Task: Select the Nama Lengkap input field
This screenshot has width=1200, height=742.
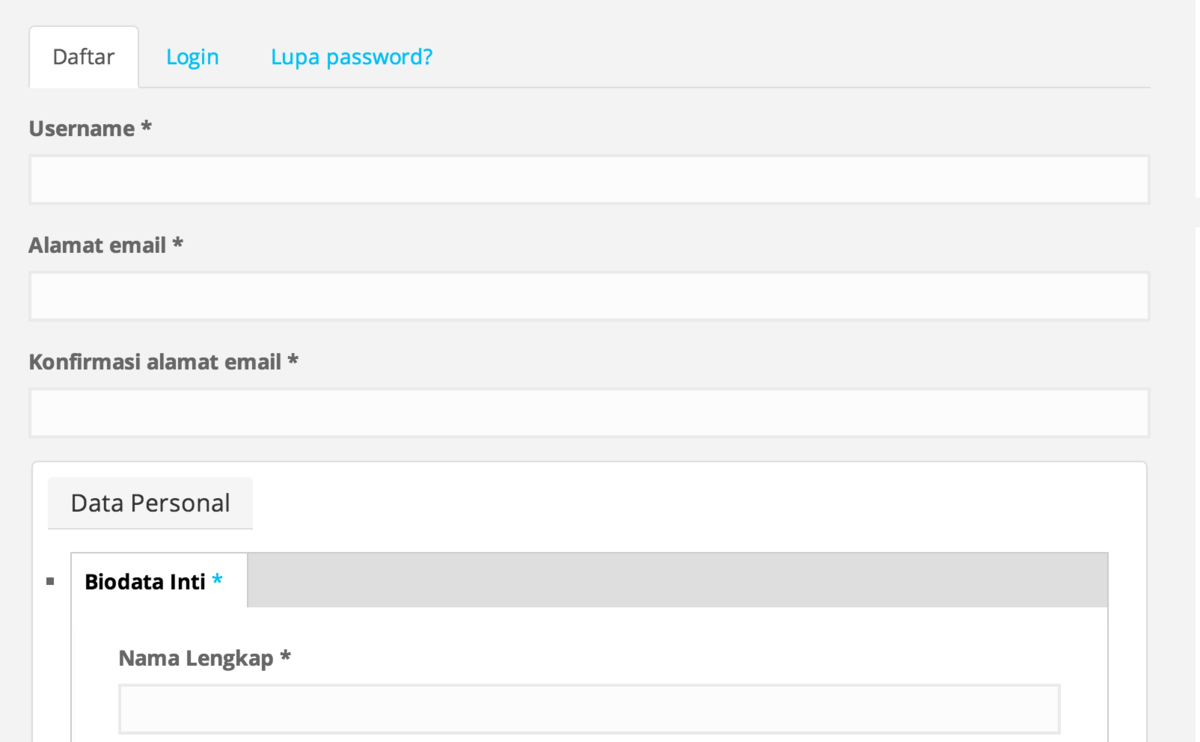Action: pyautogui.click(x=589, y=710)
